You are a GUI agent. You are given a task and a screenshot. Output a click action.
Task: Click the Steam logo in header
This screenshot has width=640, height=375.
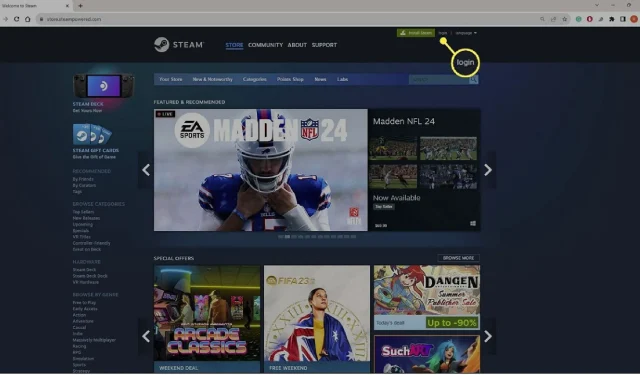coord(179,44)
